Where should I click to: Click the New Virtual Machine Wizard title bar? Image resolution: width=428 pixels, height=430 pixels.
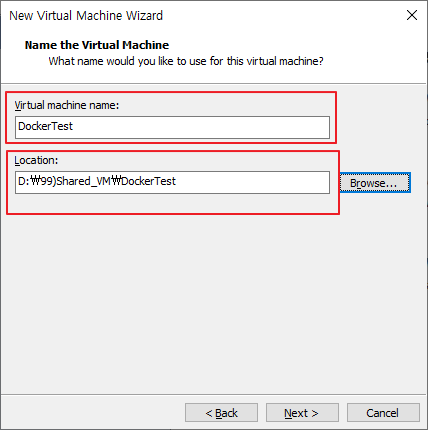tap(200, 15)
